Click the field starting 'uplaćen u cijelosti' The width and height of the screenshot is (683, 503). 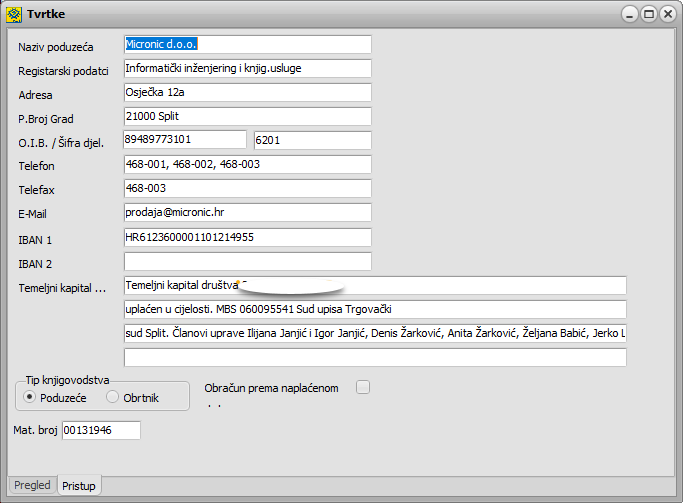click(x=375, y=309)
